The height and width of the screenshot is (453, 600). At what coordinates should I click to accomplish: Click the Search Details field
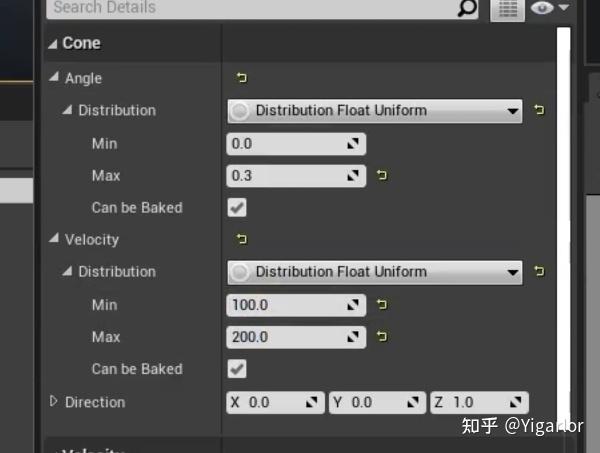250,8
